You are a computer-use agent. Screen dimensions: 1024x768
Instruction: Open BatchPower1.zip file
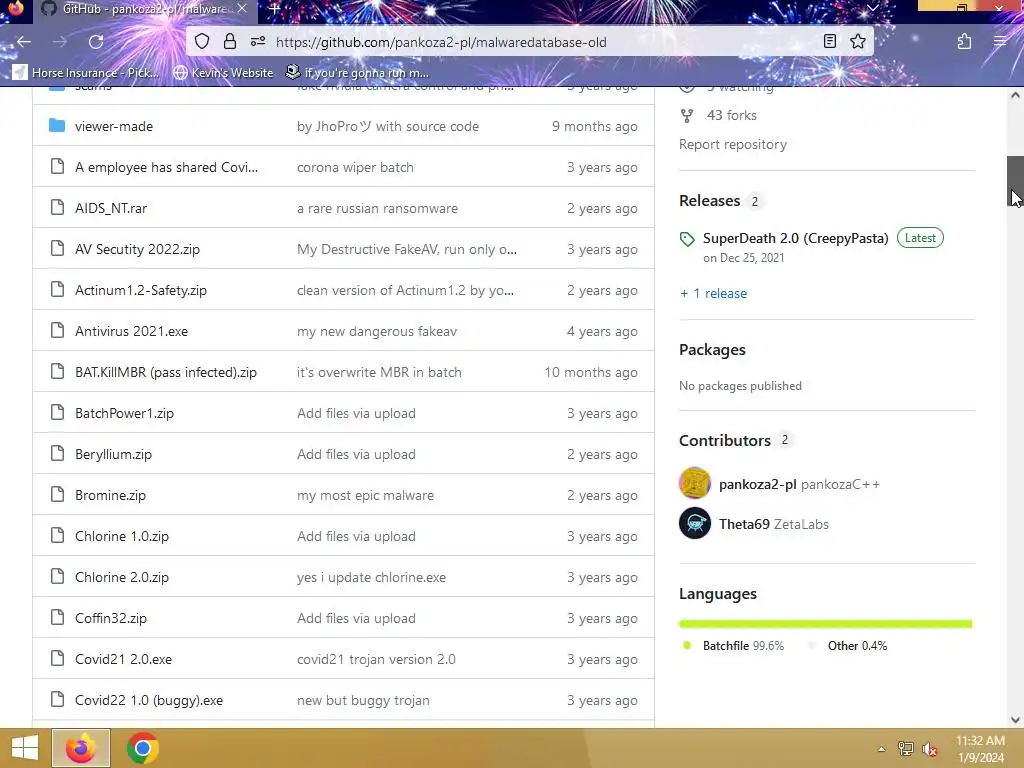click(x=124, y=413)
